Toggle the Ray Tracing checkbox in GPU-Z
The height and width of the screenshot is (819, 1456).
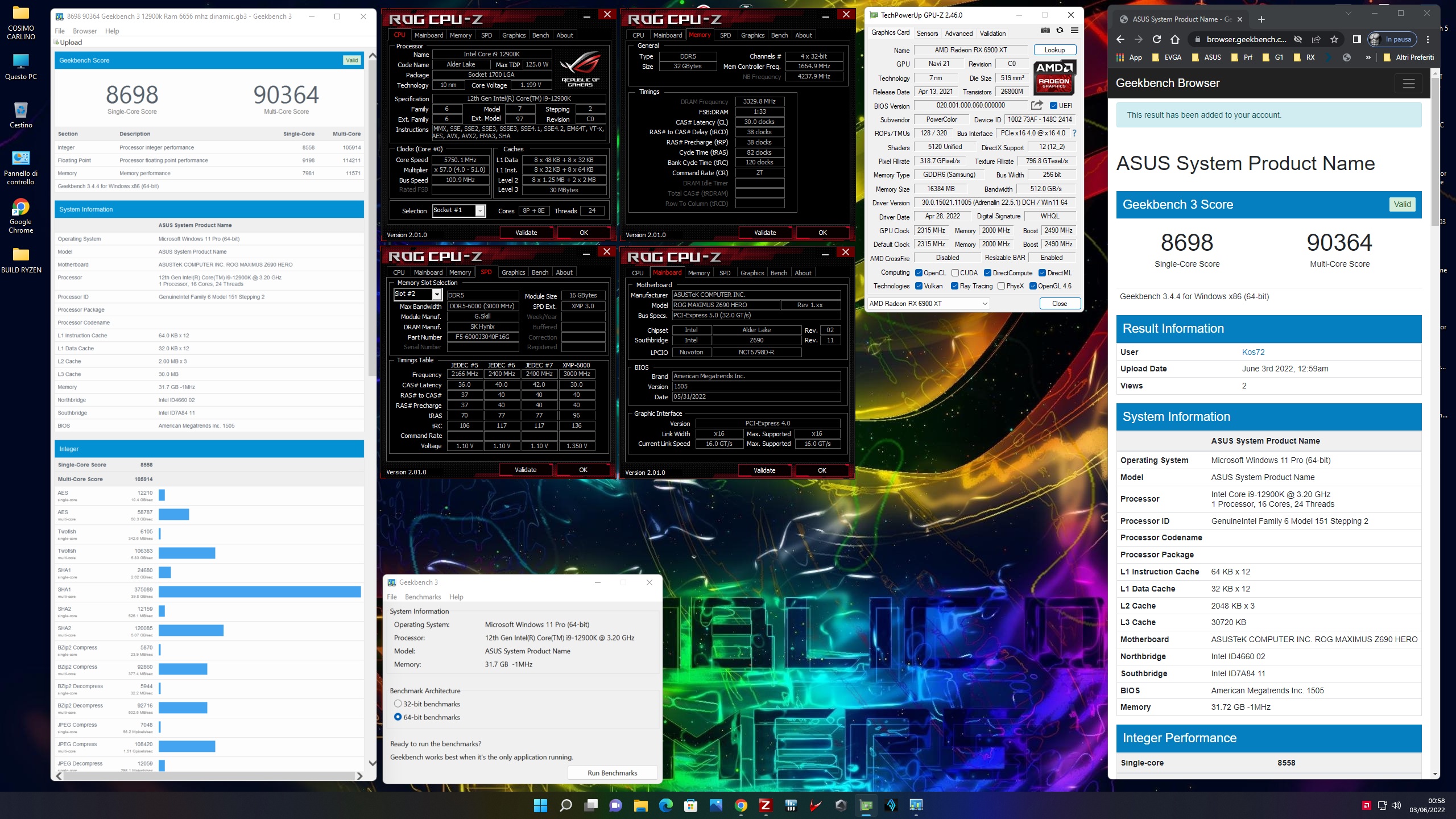(x=954, y=286)
